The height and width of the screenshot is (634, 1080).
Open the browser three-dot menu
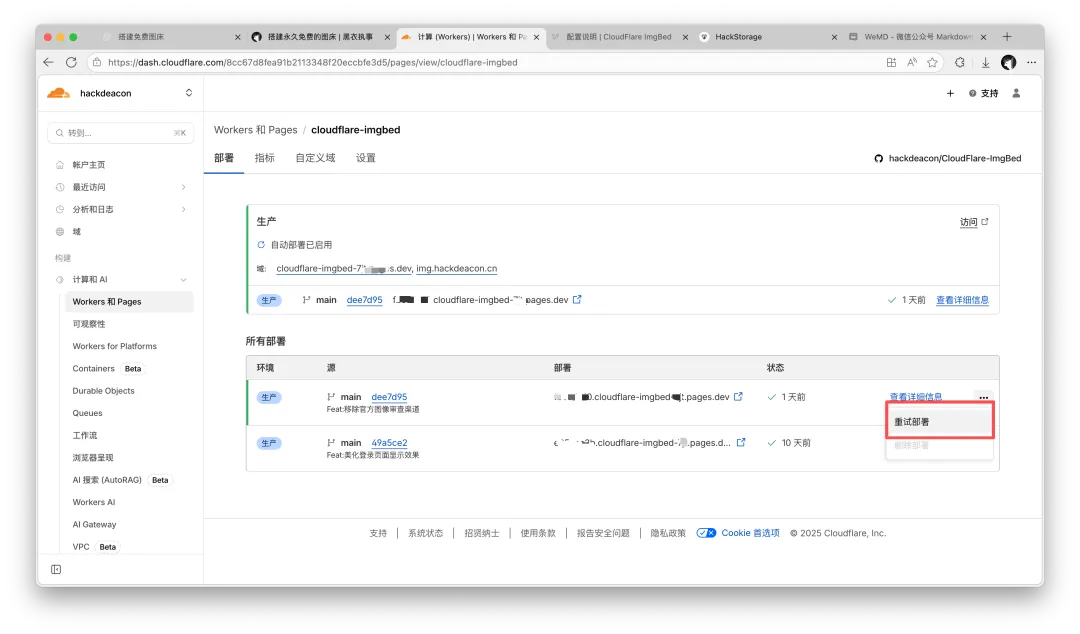[x=1032, y=62]
